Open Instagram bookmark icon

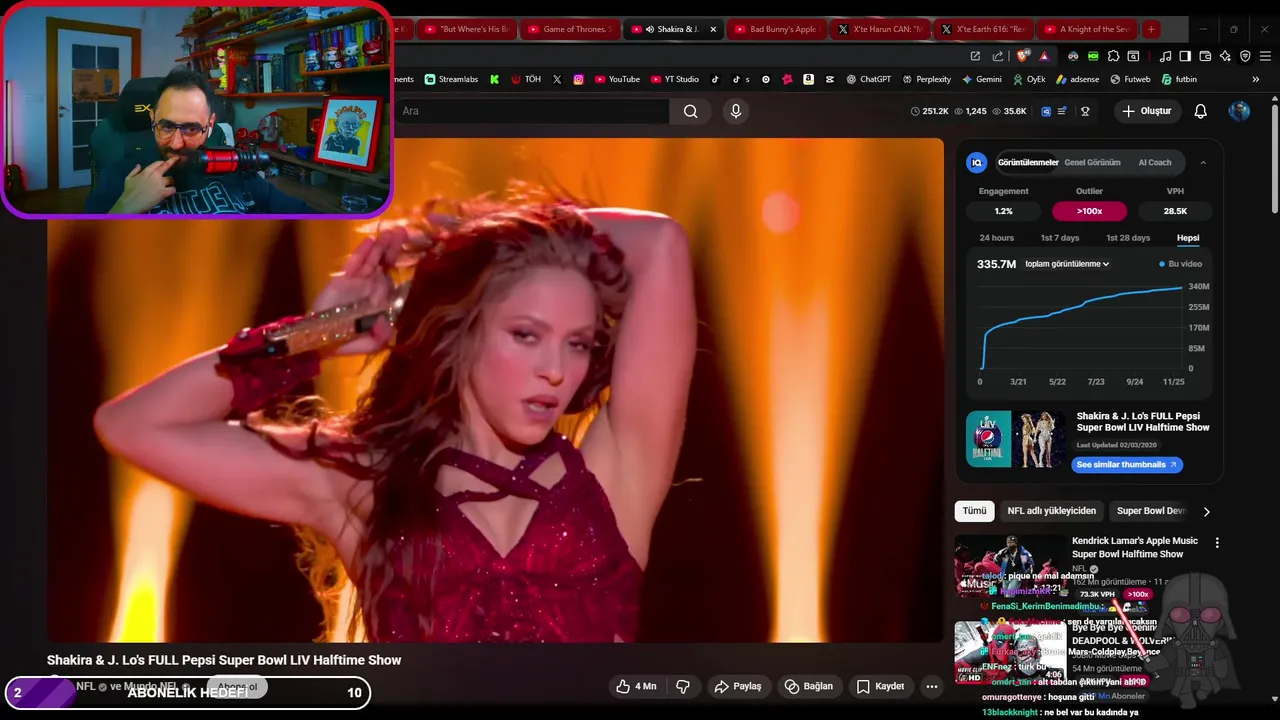[578, 79]
